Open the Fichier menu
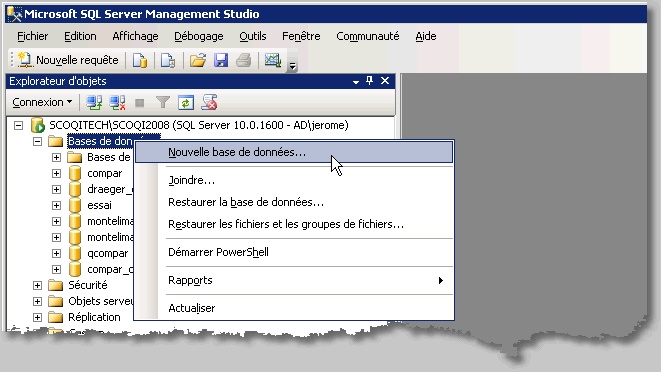661x372 pixels. [32, 36]
